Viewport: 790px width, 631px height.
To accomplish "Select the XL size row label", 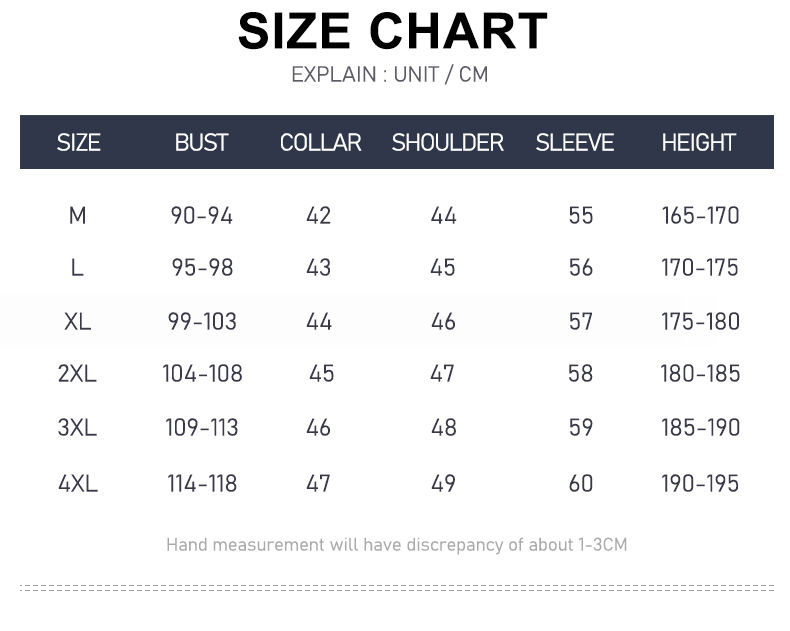I will (77, 322).
